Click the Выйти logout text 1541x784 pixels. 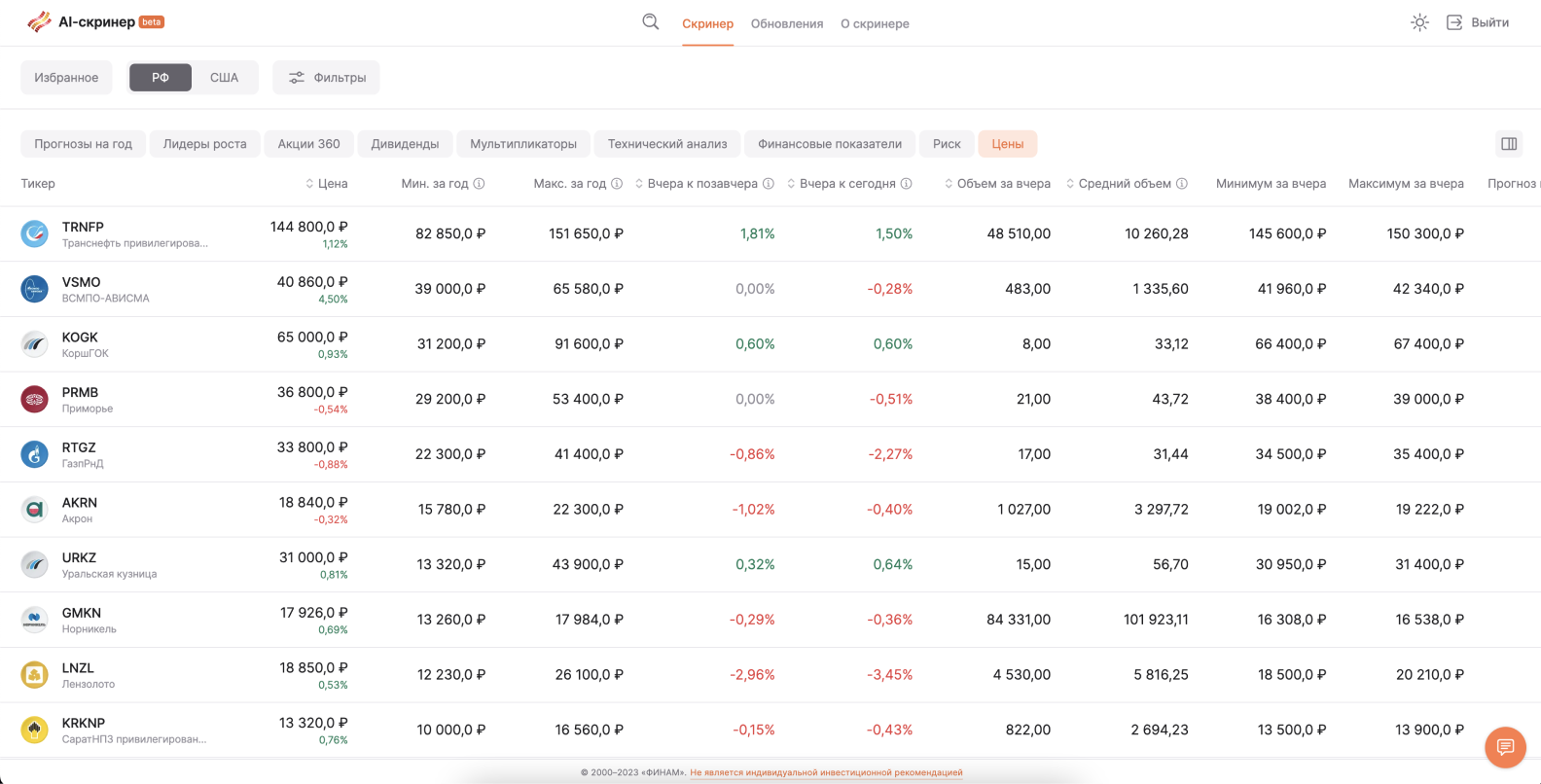click(x=1489, y=22)
